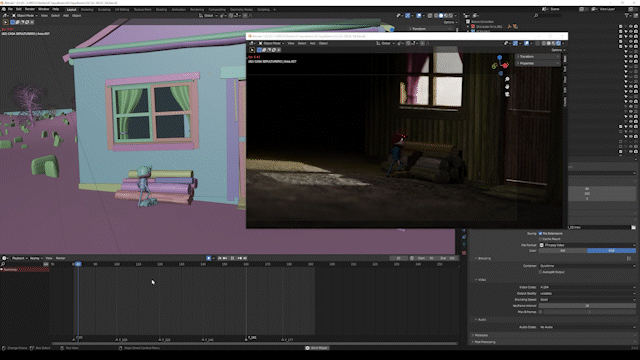Open the Encoding presets icon
Viewport: 640px width, 360px height.
click(x=629, y=258)
